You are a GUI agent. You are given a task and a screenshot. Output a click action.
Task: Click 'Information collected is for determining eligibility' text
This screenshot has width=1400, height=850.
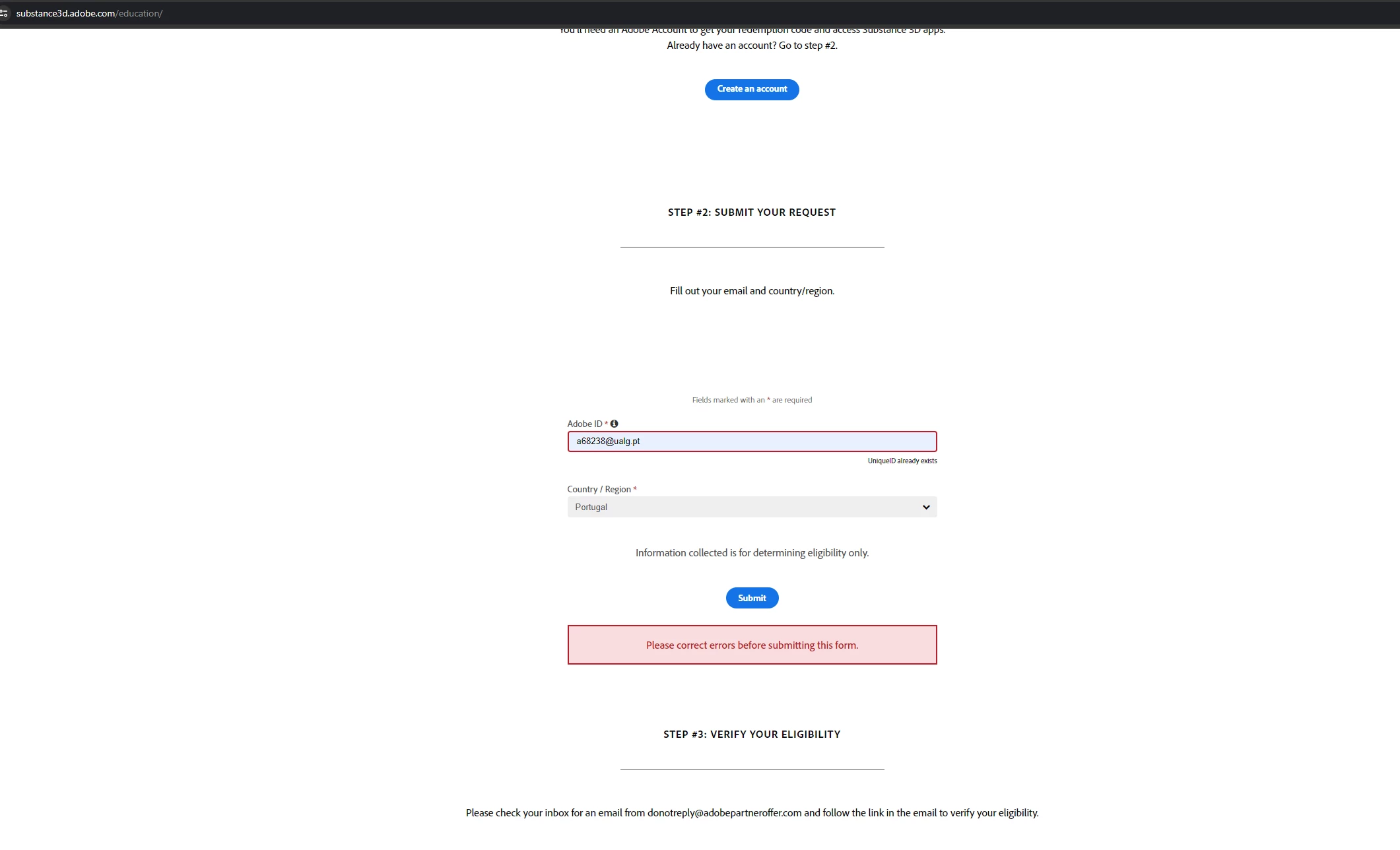coord(751,553)
